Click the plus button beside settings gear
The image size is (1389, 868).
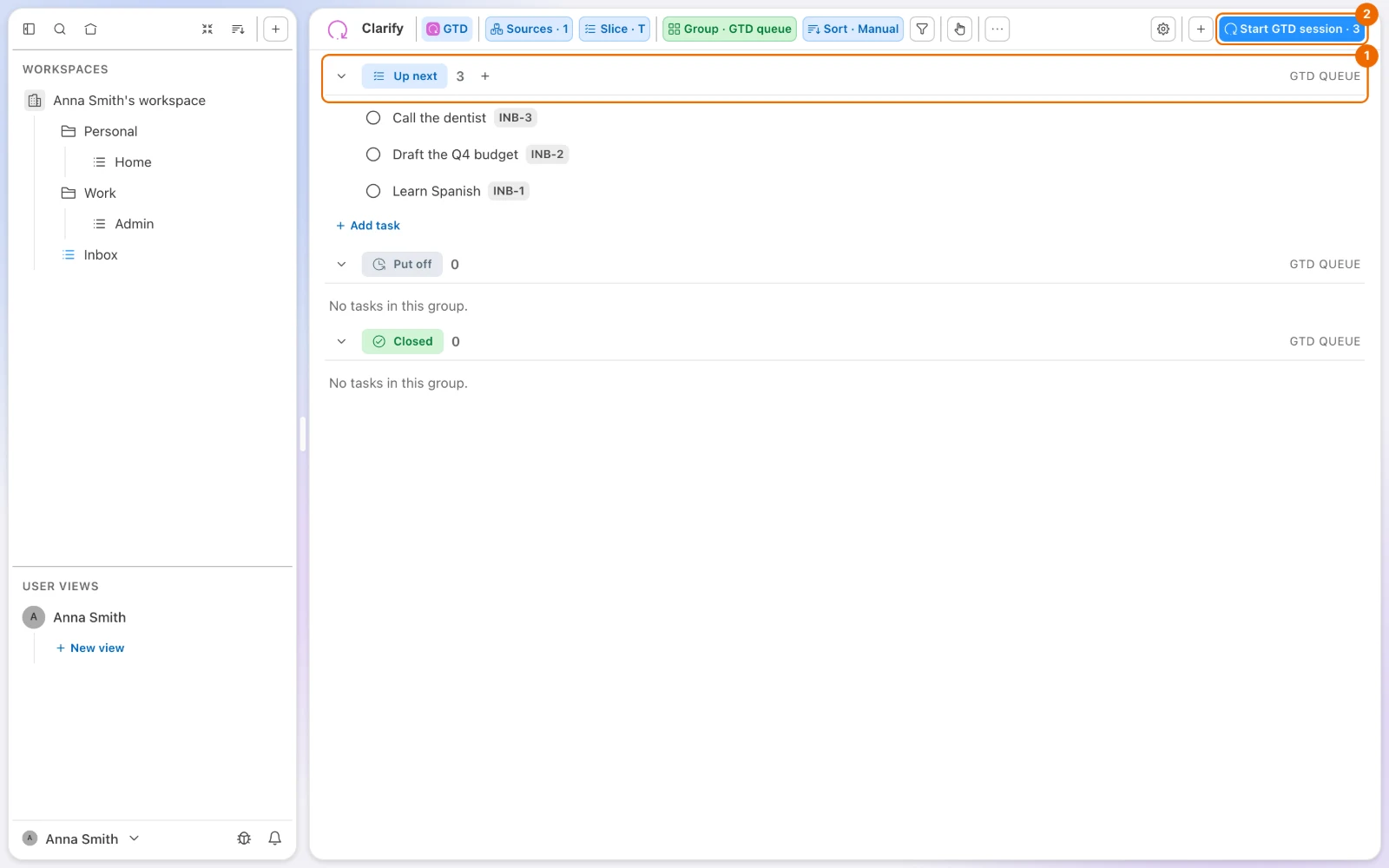click(1201, 29)
